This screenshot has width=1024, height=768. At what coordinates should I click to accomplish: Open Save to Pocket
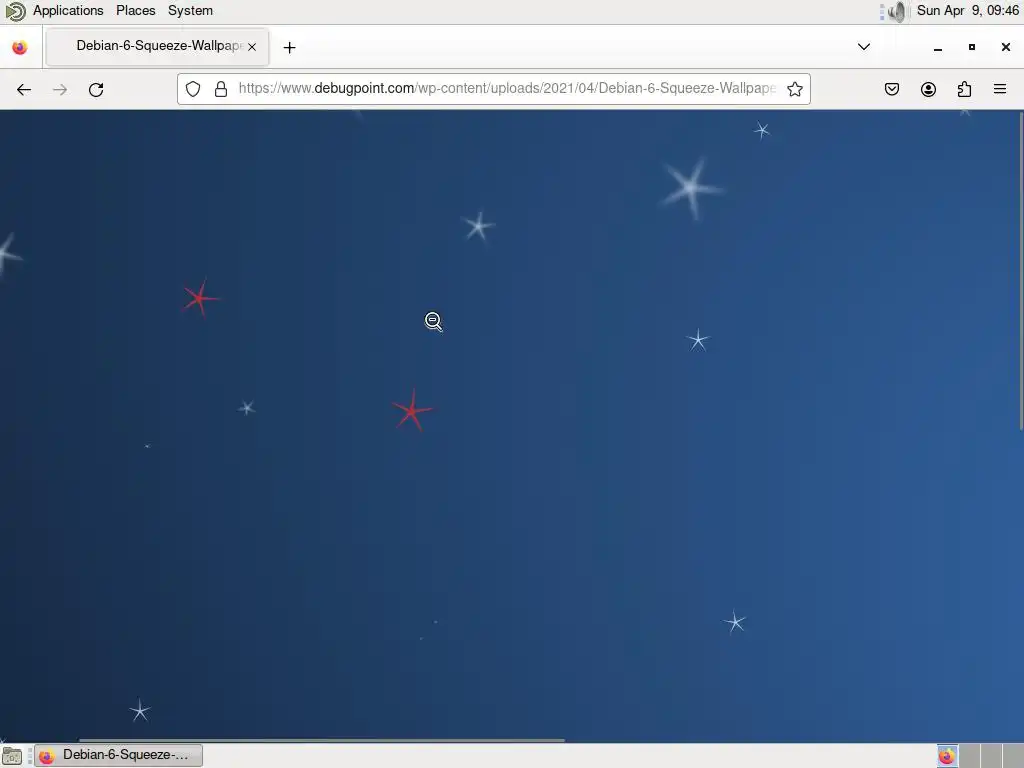[891, 89]
